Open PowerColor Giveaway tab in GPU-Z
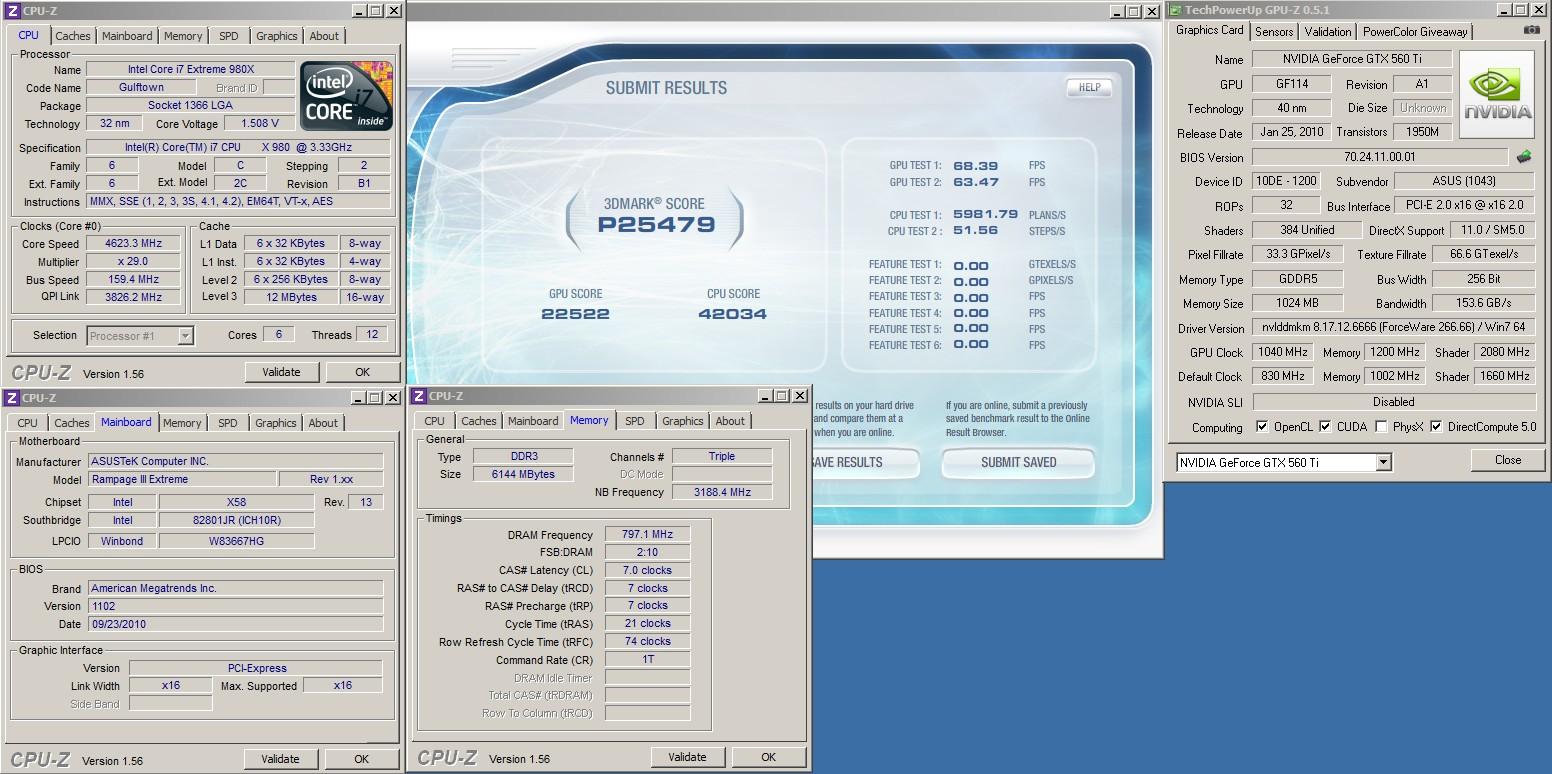The image size is (1552, 774). (1415, 32)
